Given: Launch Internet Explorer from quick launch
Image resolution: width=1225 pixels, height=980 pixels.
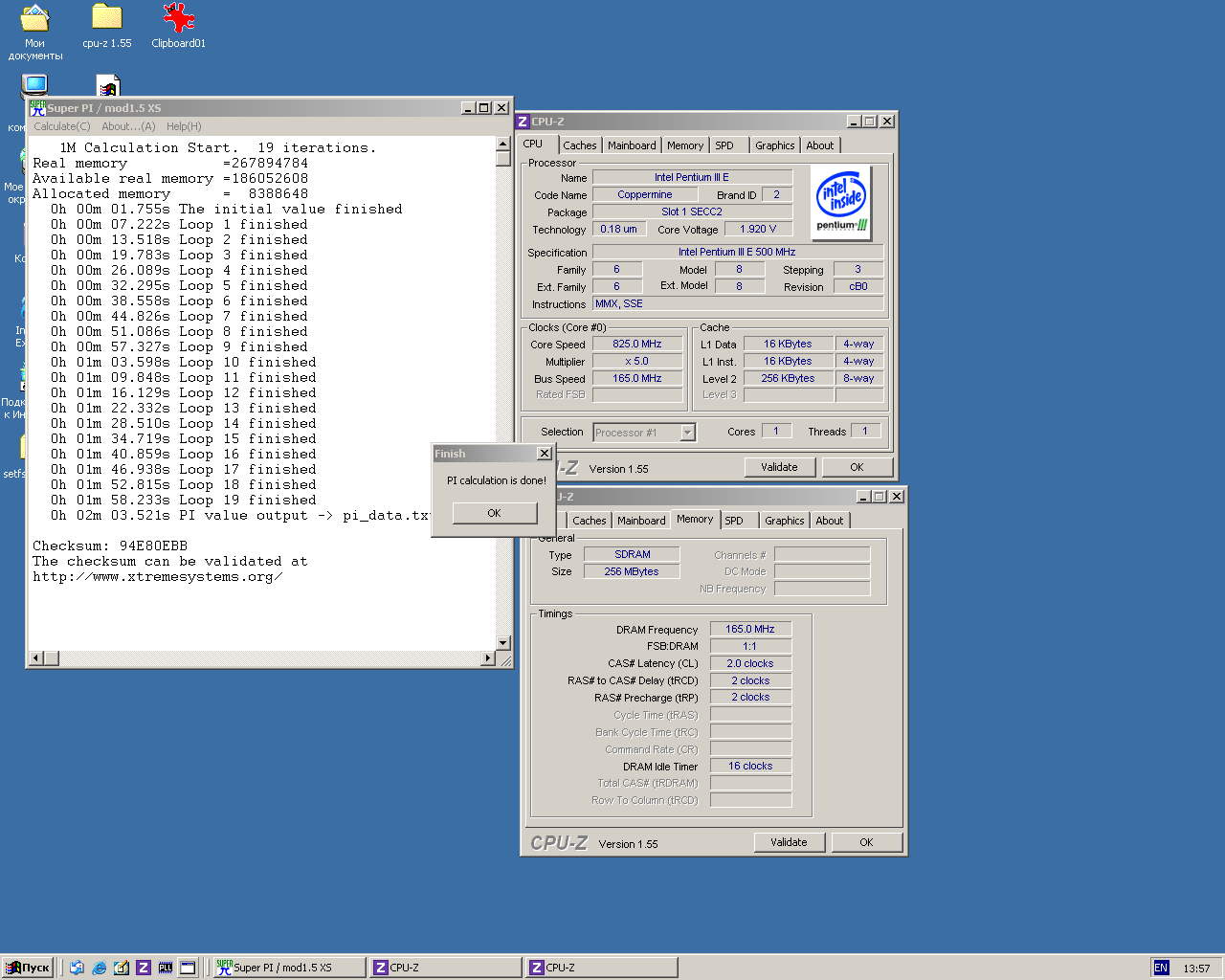Looking at the screenshot, I should click(x=99, y=968).
